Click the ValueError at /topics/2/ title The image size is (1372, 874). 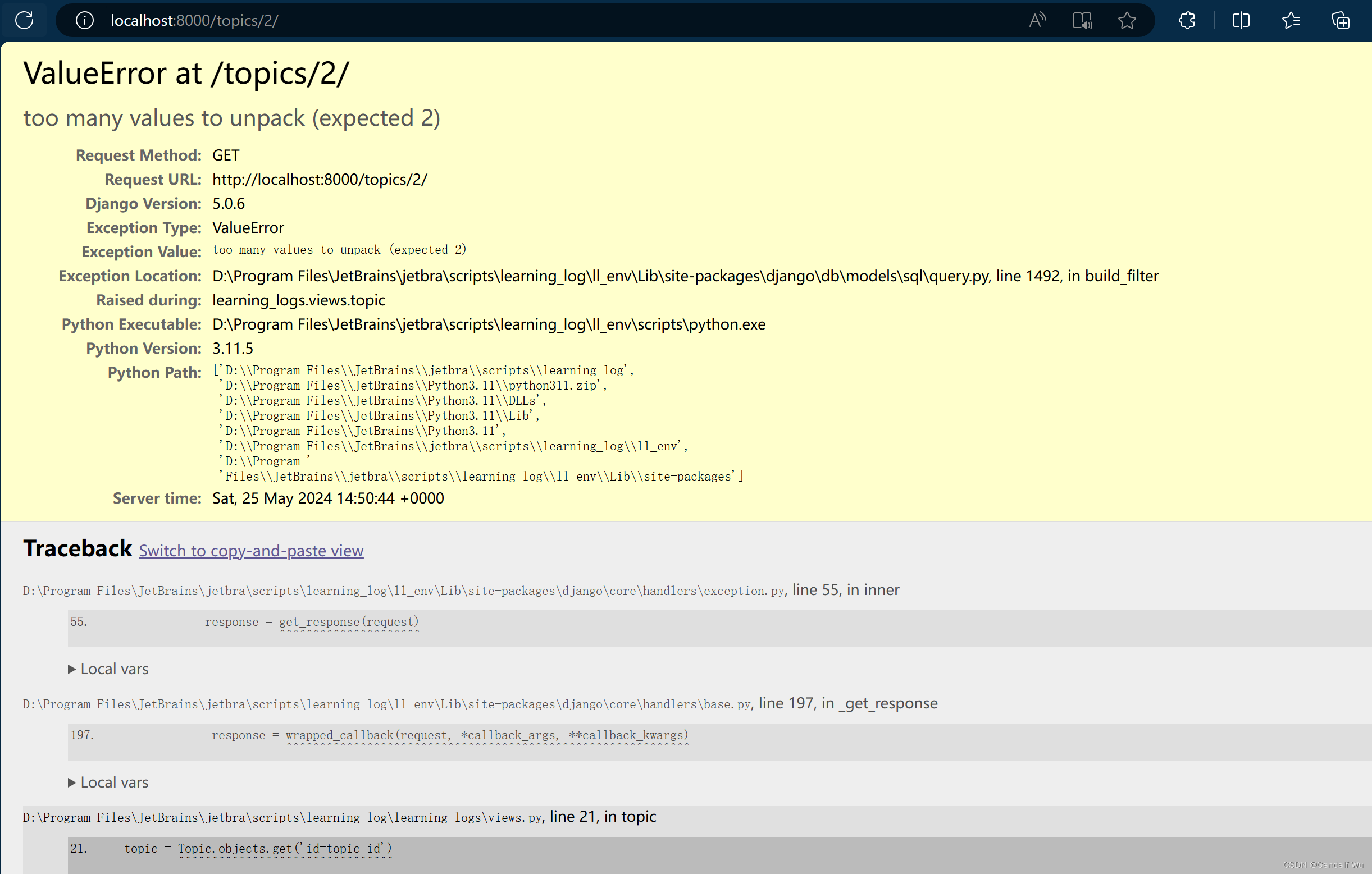pos(186,74)
